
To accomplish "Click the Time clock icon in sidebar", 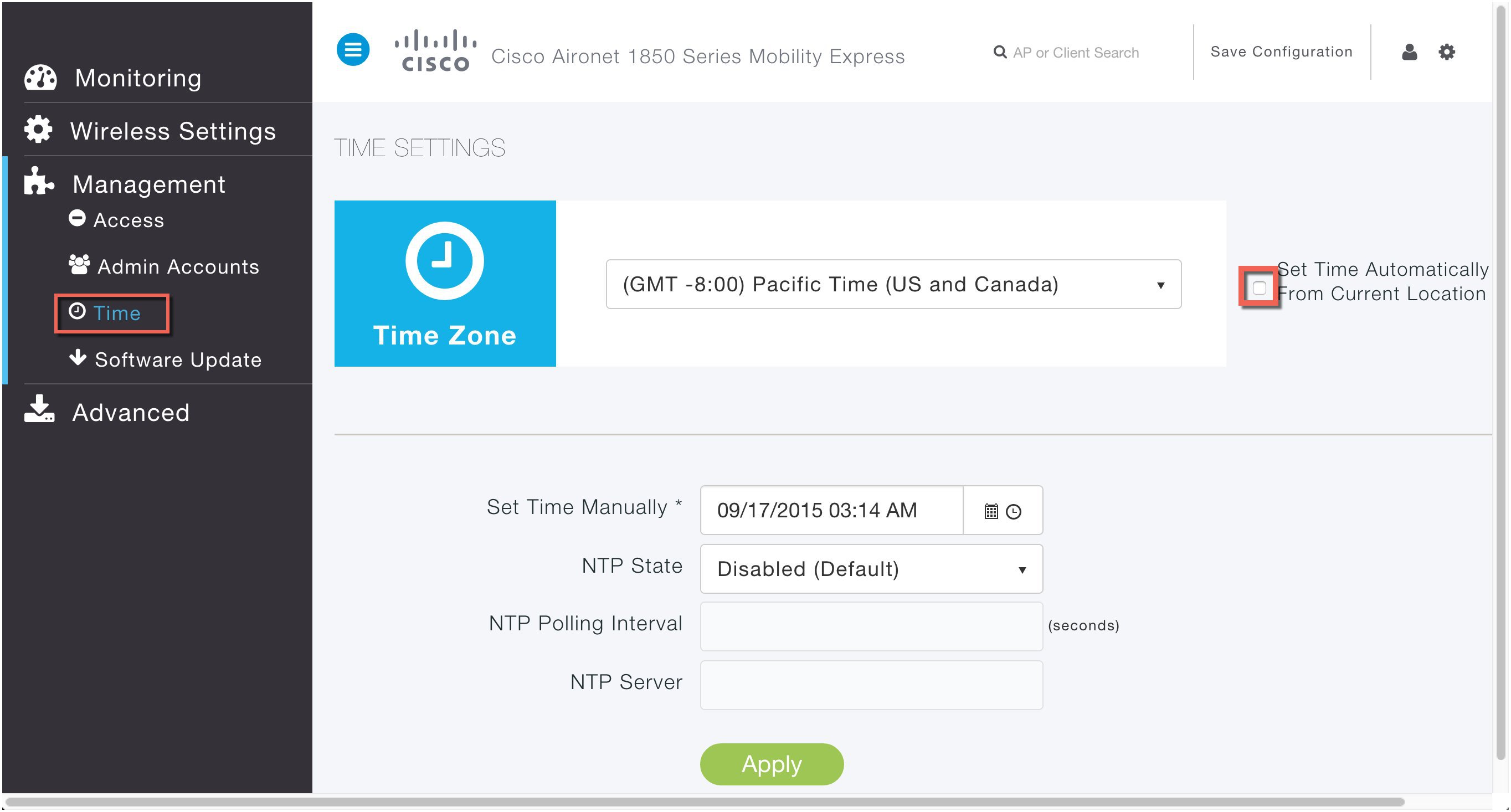I will coord(77,311).
